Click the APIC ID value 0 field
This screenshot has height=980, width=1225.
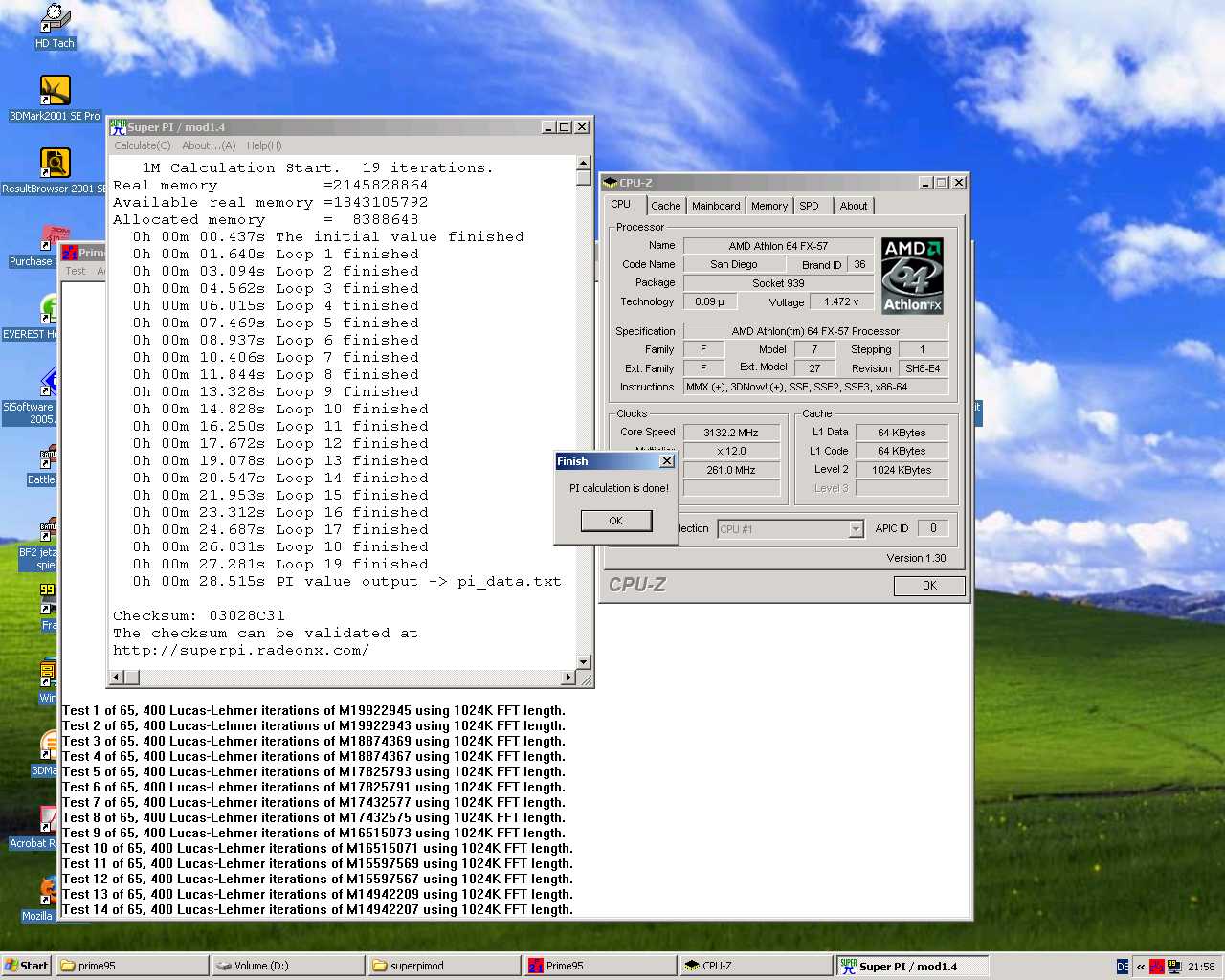tap(933, 528)
